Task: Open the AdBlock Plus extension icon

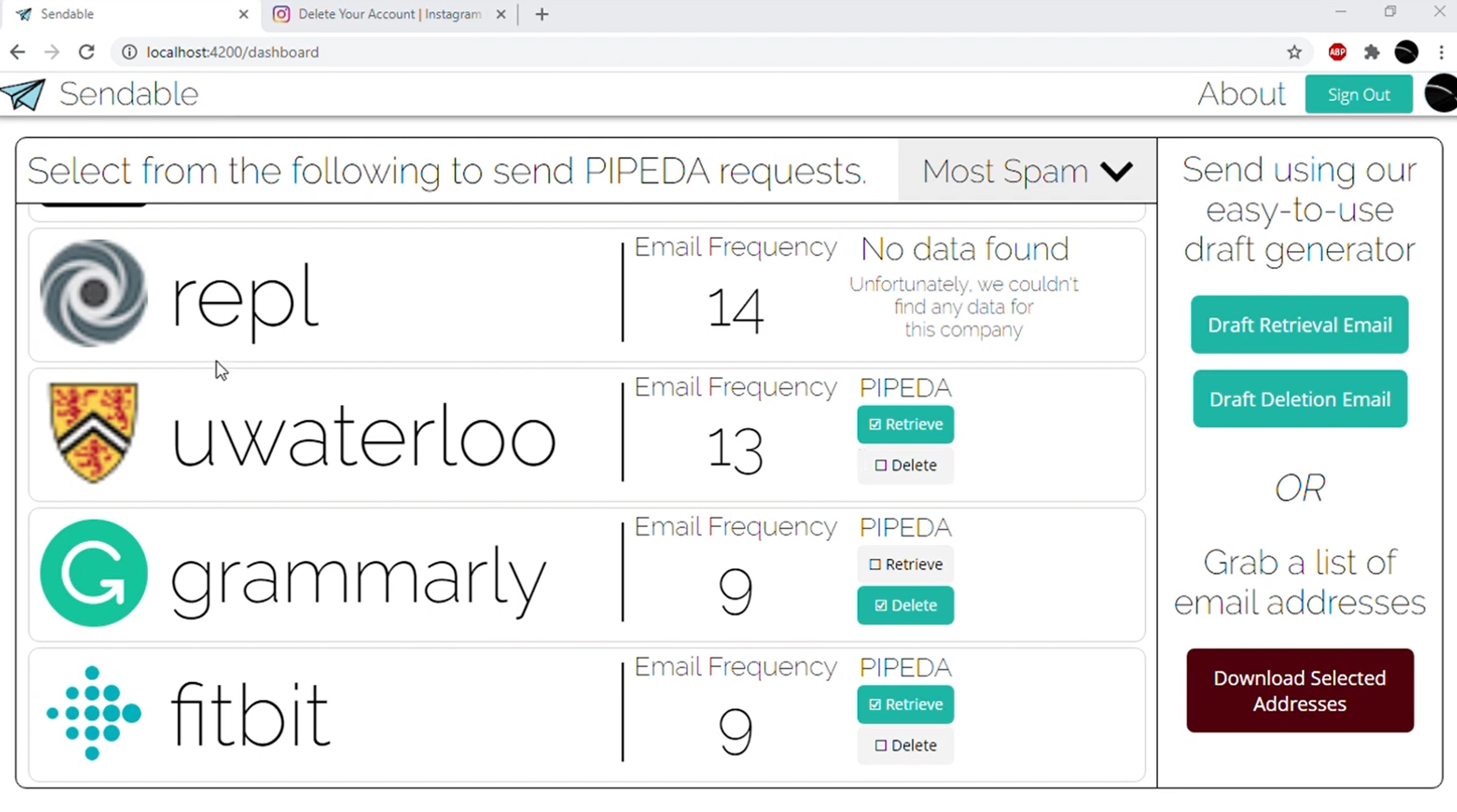Action: [x=1337, y=52]
